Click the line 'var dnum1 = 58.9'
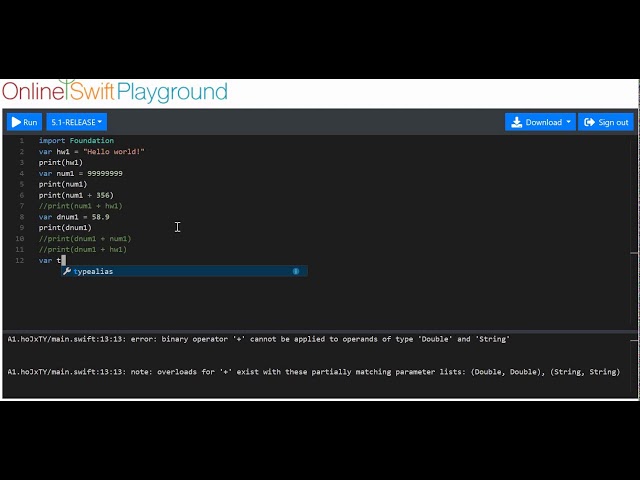Viewport: 640px width, 480px height. [74, 217]
